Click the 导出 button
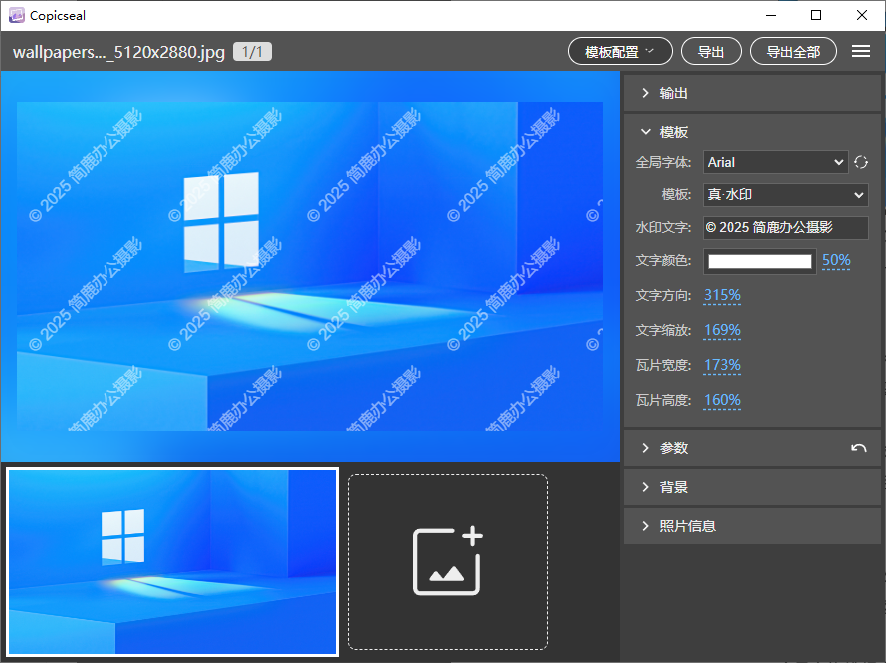Screen dimensions: 886x663 tap(711, 52)
